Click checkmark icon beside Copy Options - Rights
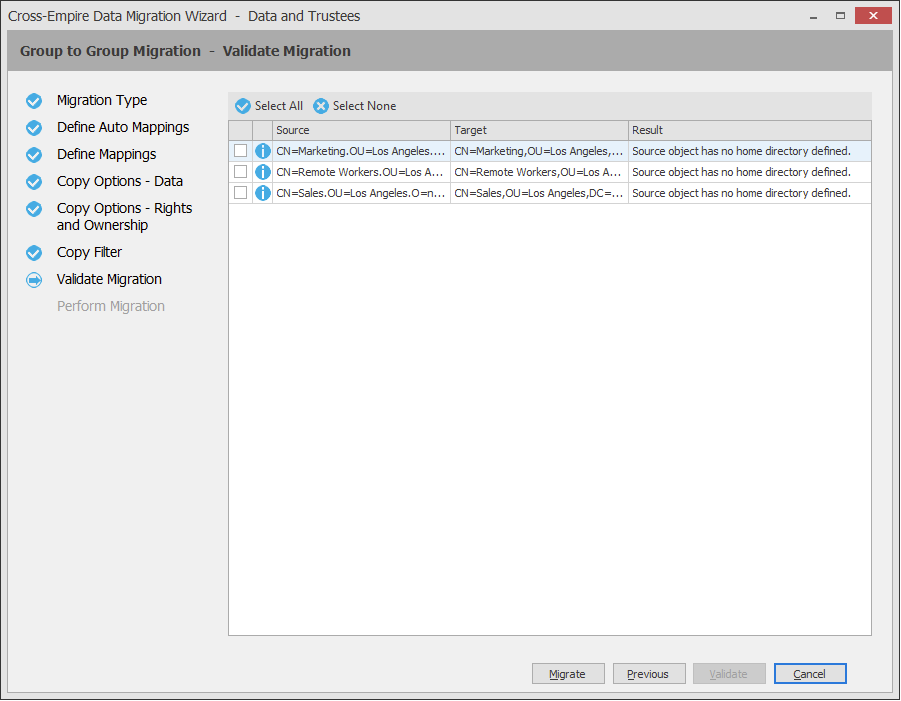901x701 pixels. coord(34,209)
